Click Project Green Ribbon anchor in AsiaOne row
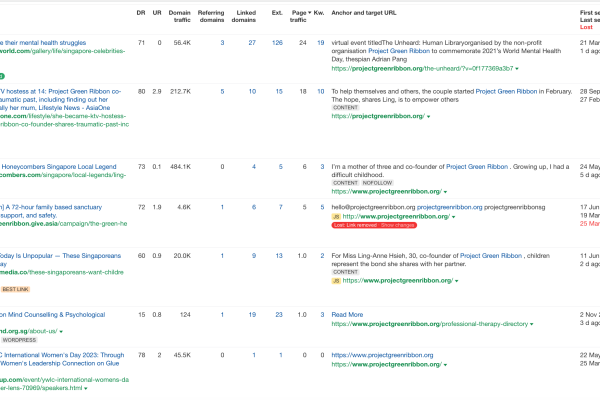Viewport: 600px width, 400px height. tap(506, 91)
